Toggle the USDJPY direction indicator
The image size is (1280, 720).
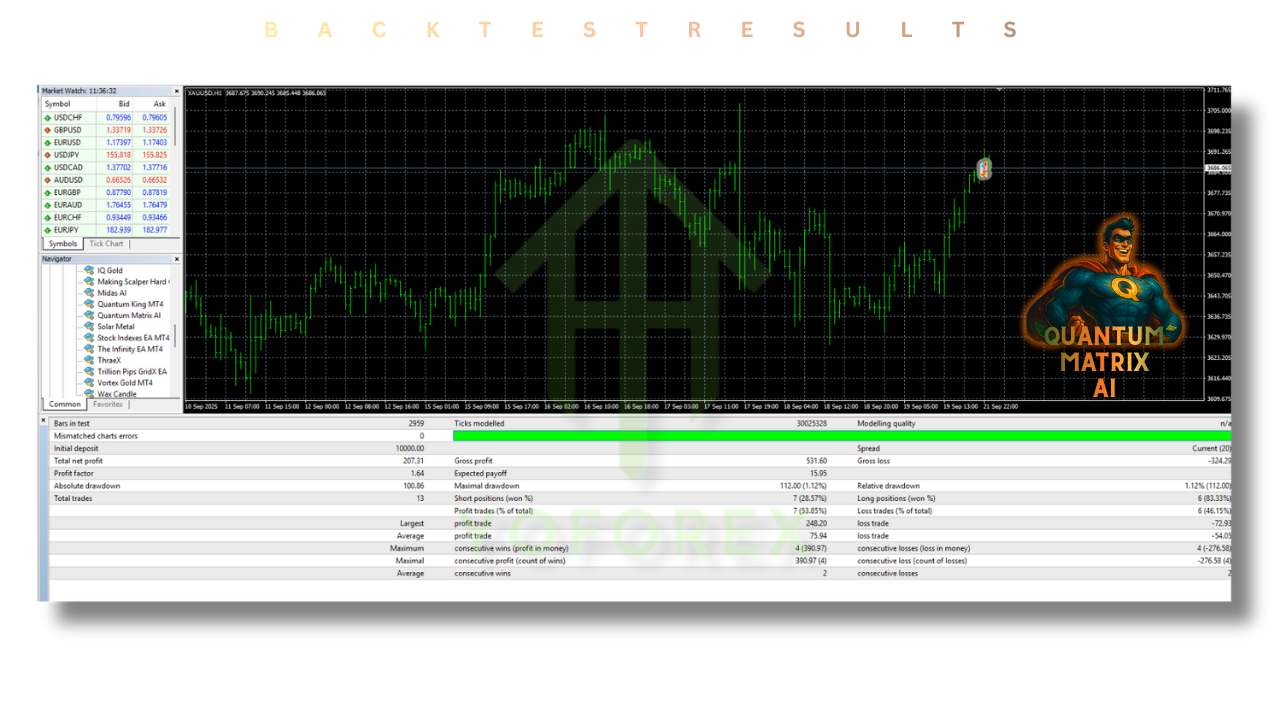(46, 154)
